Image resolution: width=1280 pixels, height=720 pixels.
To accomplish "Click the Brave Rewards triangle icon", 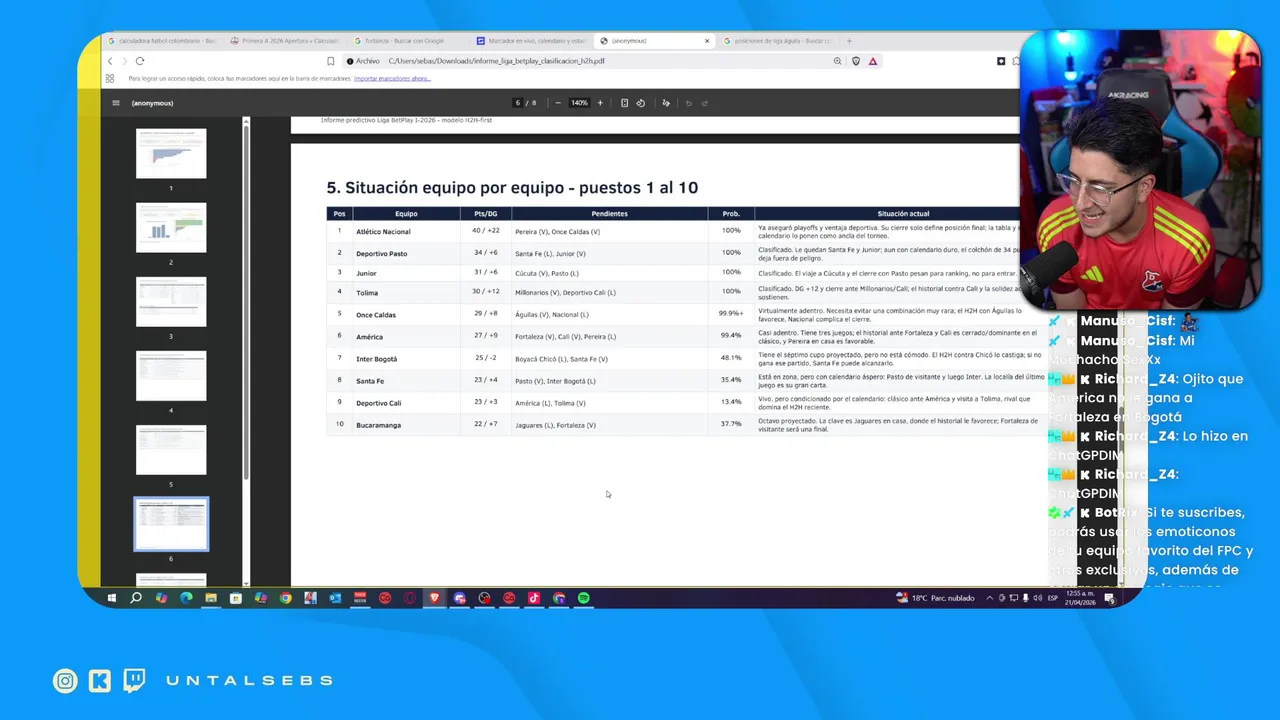I will pos(872,61).
